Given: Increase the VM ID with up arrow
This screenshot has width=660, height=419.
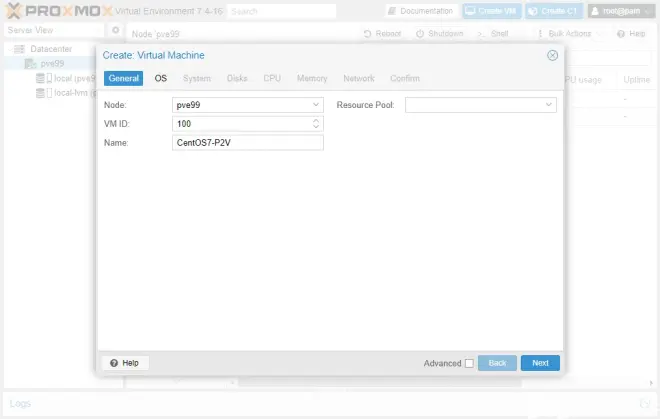Looking at the screenshot, I should (x=316, y=120).
